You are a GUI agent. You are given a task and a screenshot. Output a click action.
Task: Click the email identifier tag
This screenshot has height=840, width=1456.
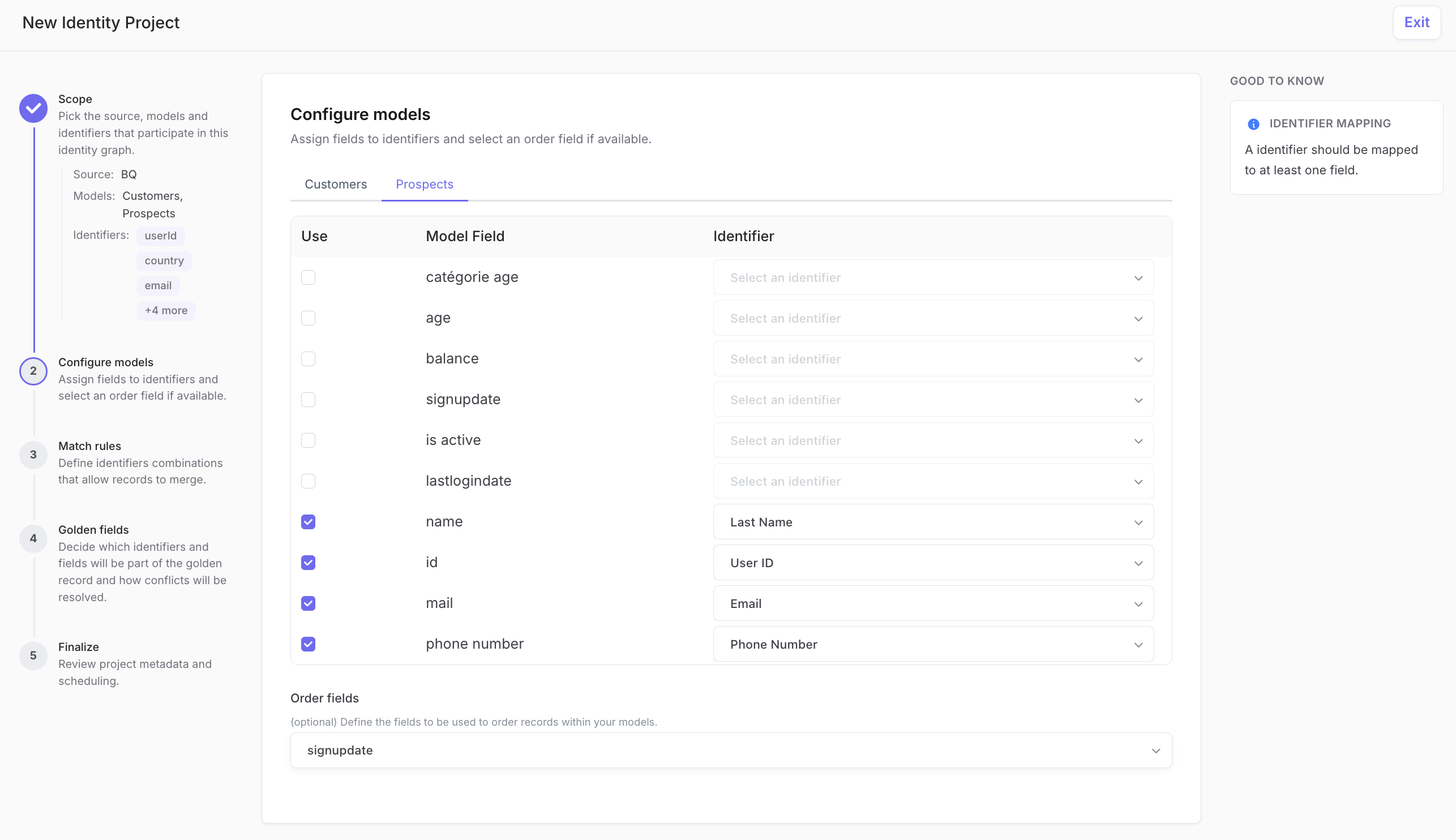[x=158, y=286]
